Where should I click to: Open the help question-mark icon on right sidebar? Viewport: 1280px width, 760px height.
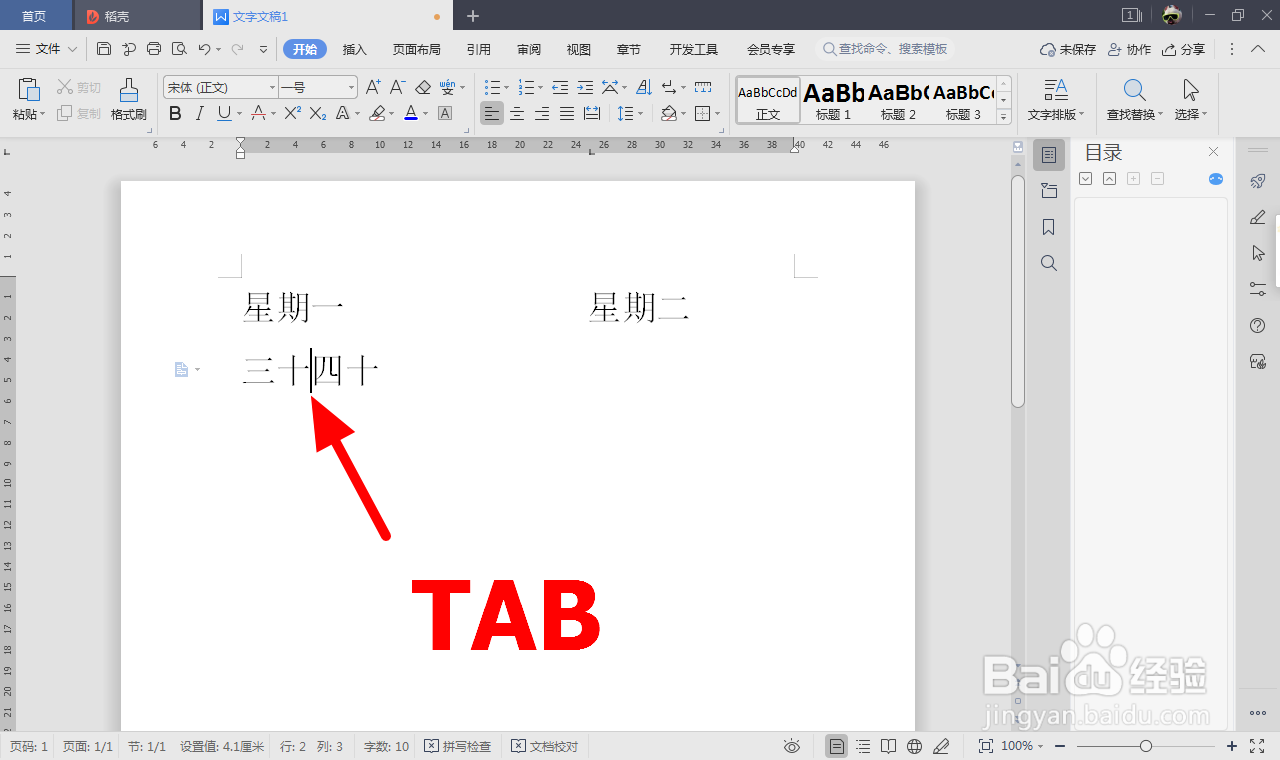point(1257,325)
